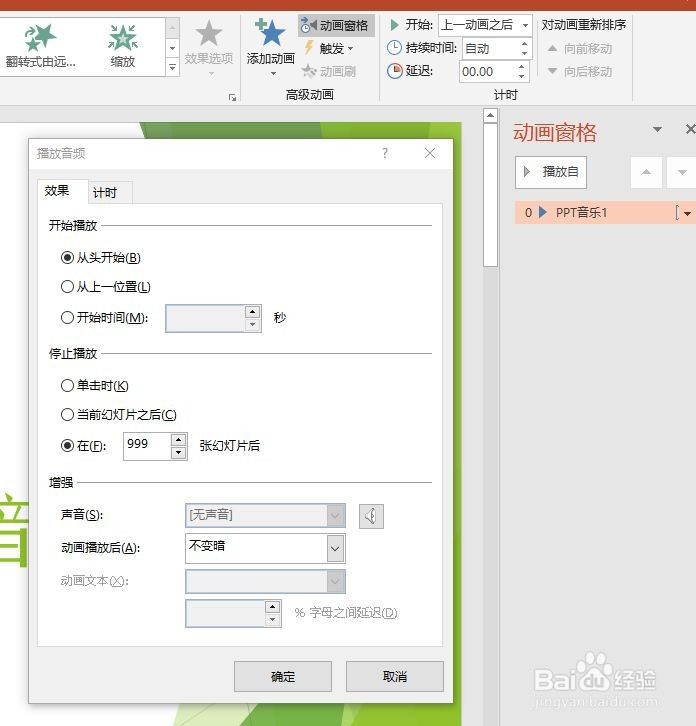Click 播放自 play button in pane
This screenshot has width=696, height=726.
[x=551, y=172]
